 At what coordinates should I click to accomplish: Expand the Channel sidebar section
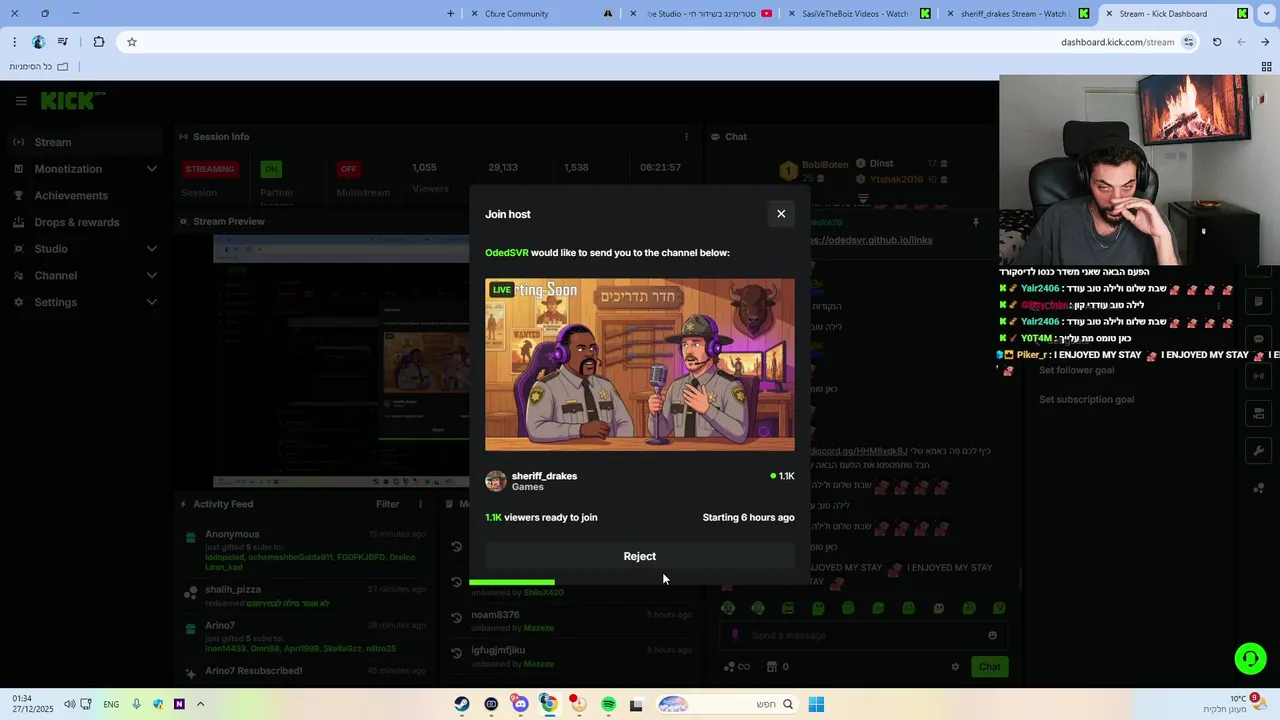point(85,276)
